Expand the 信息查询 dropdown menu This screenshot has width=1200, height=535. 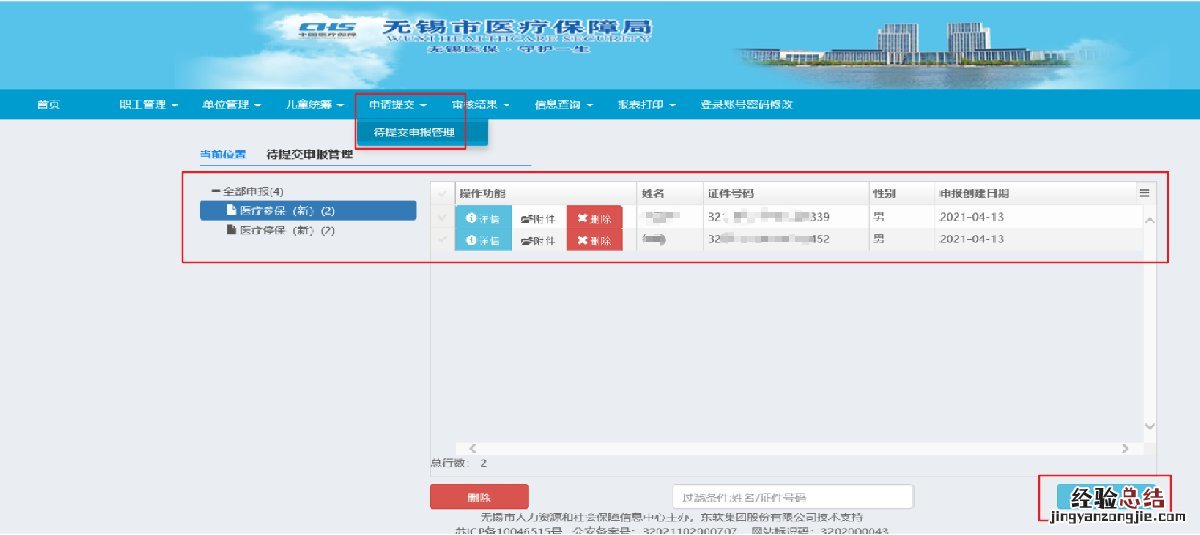coord(564,104)
